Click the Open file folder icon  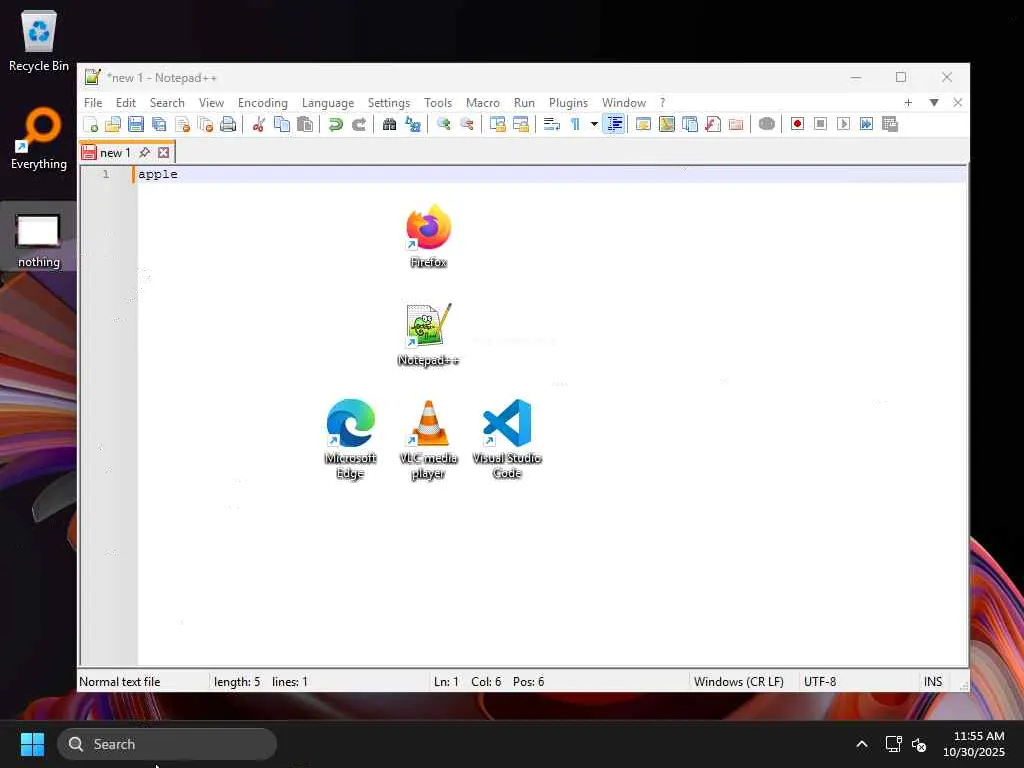pyautogui.click(x=113, y=124)
